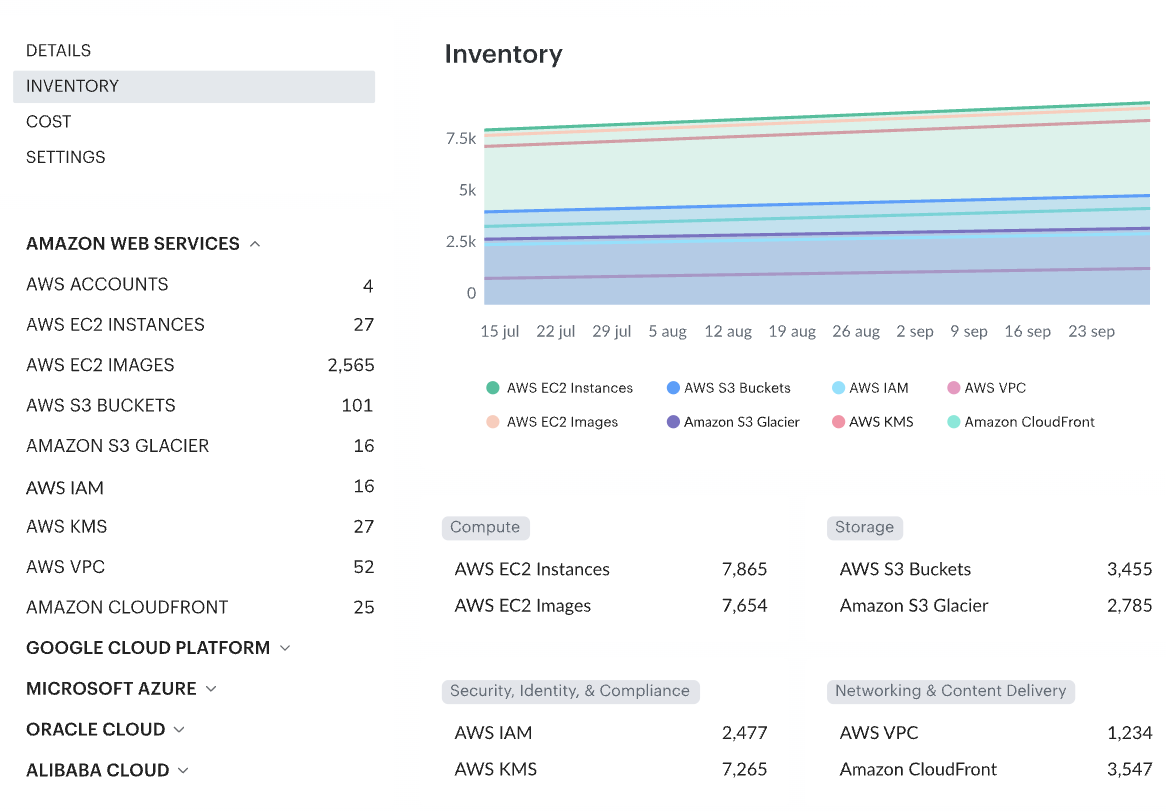Toggle AWS KMS legend dot
This screenshot has width=1166, height=812.
[x=838, y=422]
